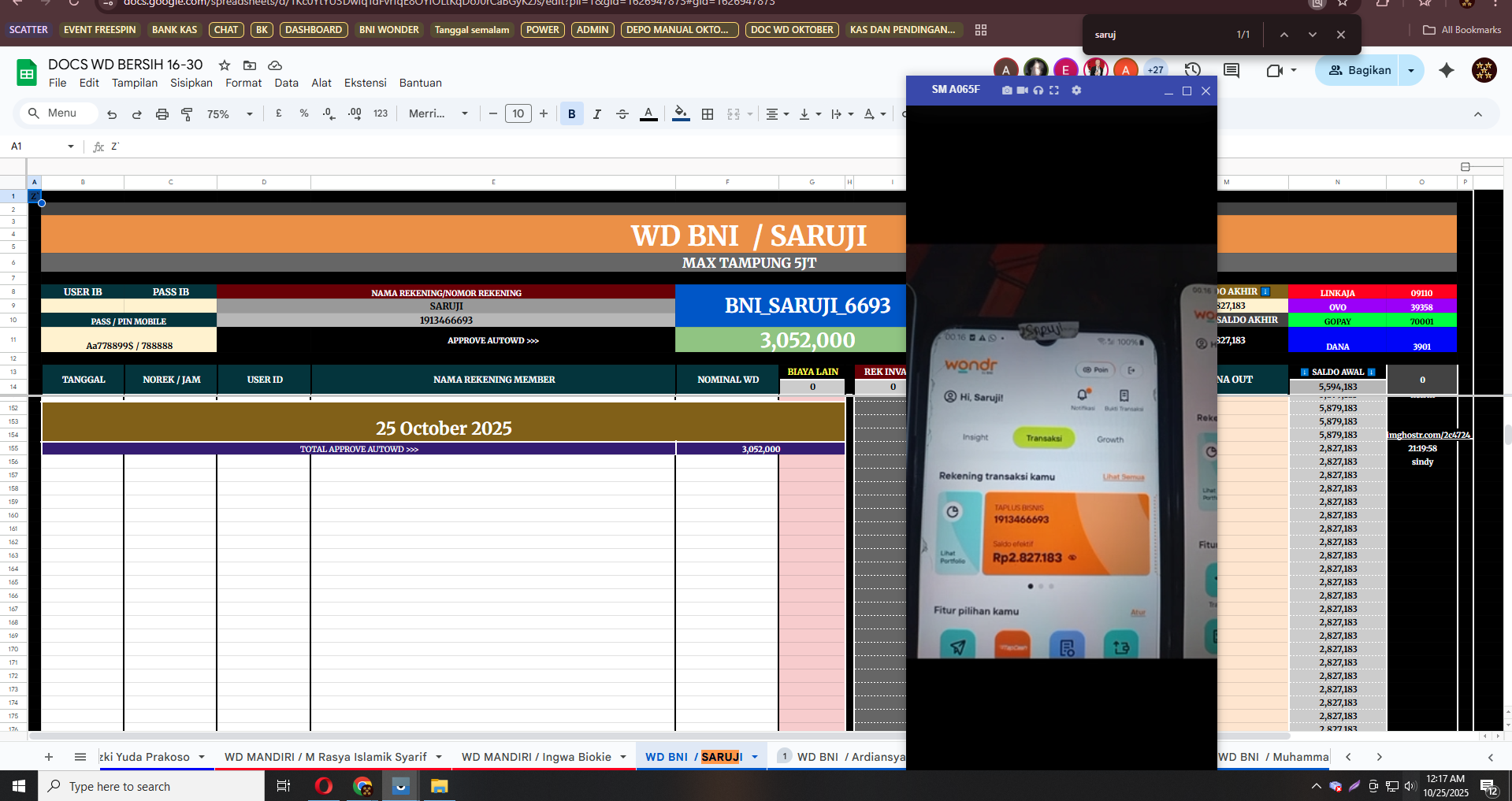Take screenshot with camera icon in SM A065F
The height and width of the screenshot is (801, 1512).
coord(1006,91)
